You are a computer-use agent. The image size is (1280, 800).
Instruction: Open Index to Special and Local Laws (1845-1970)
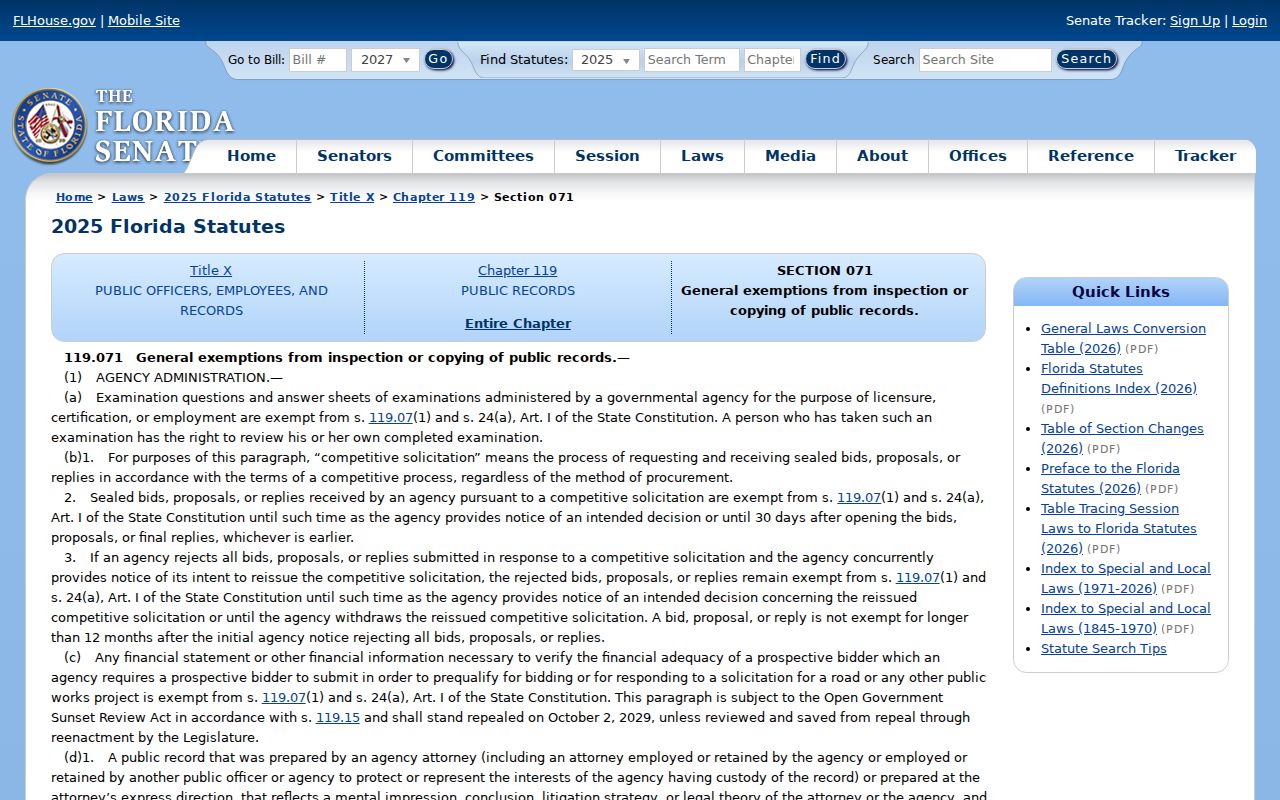(1126, 618)
